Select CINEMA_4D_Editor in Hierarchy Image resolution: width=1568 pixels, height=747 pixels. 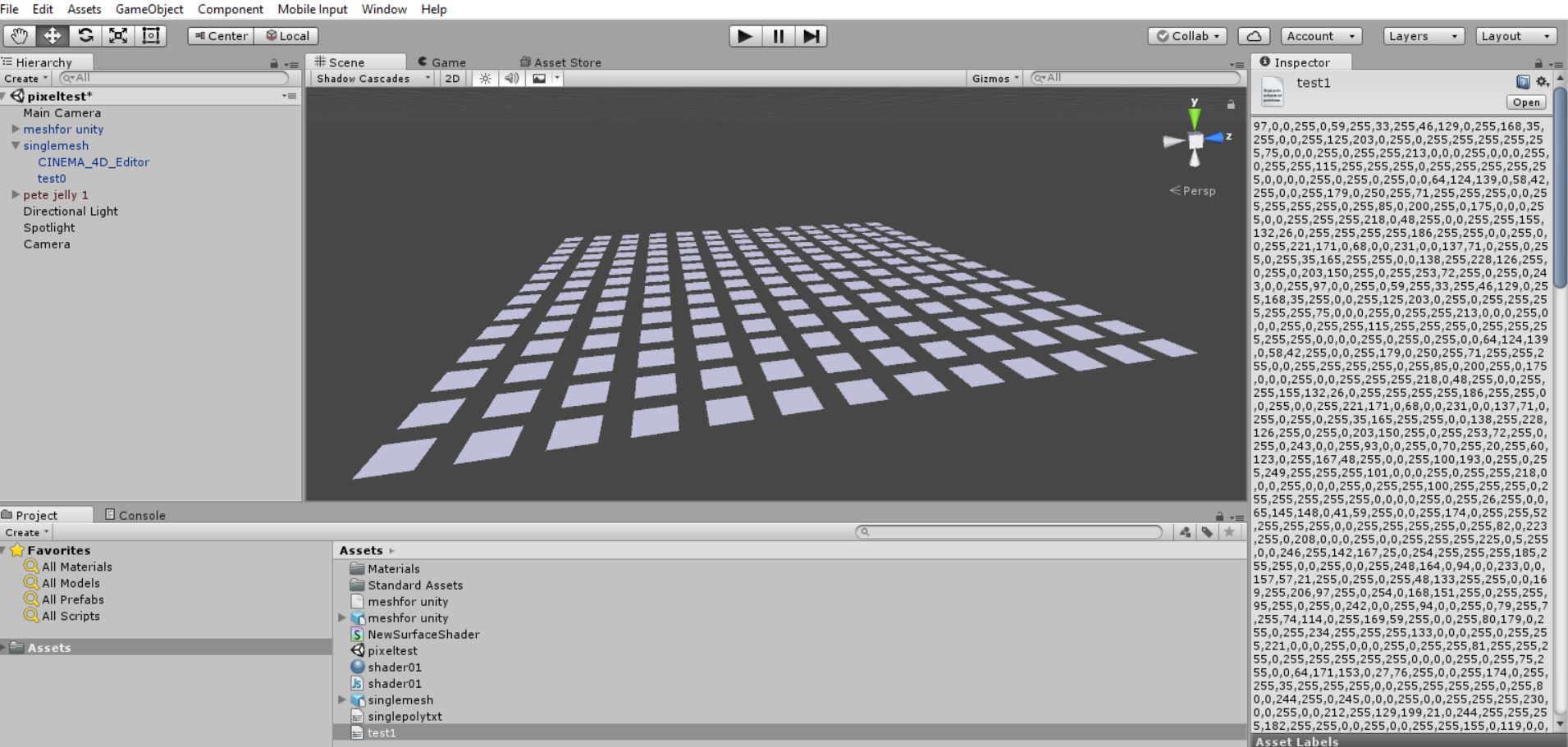point(94,162)
